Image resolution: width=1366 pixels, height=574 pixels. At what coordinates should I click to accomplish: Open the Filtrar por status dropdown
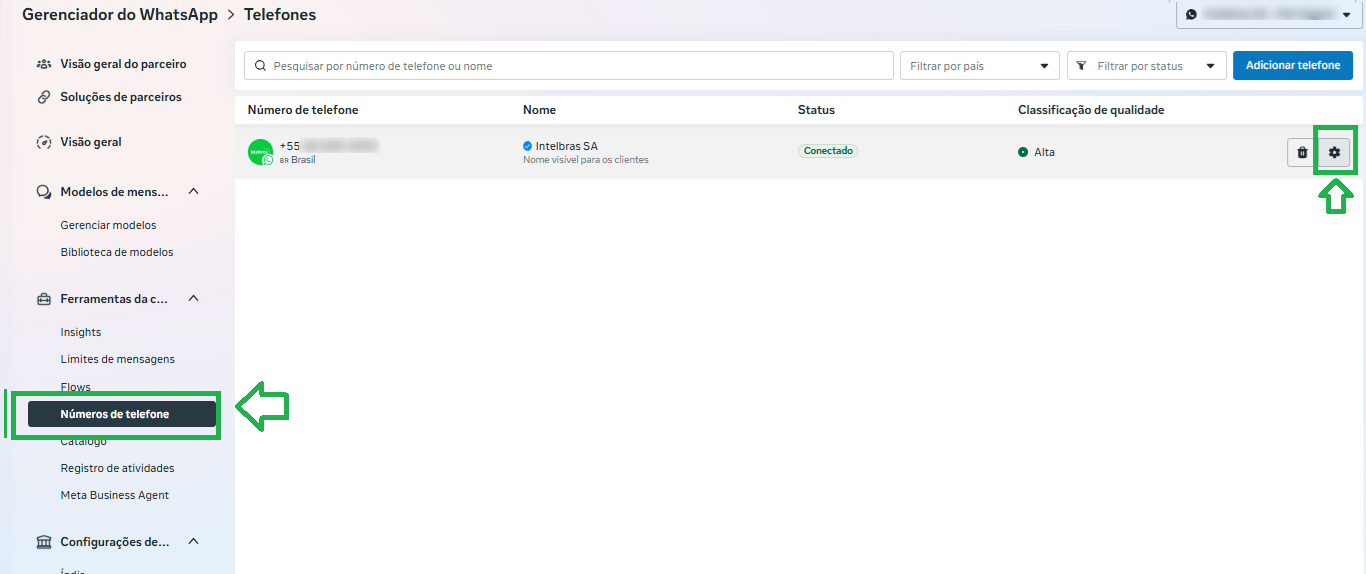click(1147, 66)
